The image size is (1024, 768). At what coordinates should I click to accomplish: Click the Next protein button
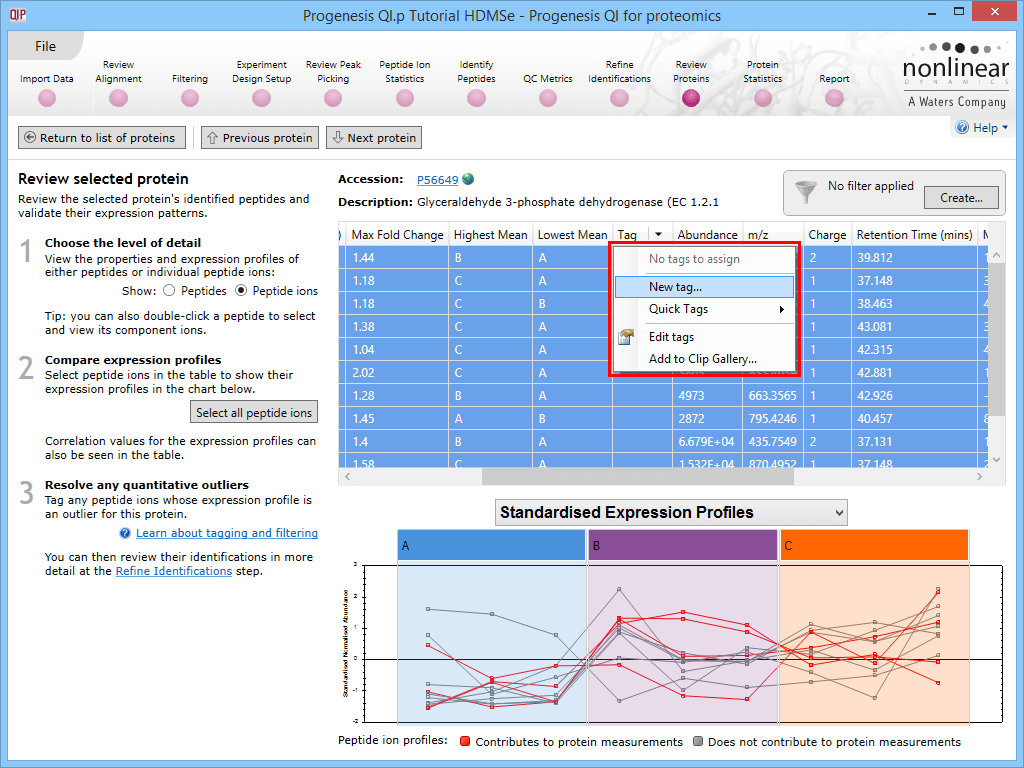pos(374,138)
